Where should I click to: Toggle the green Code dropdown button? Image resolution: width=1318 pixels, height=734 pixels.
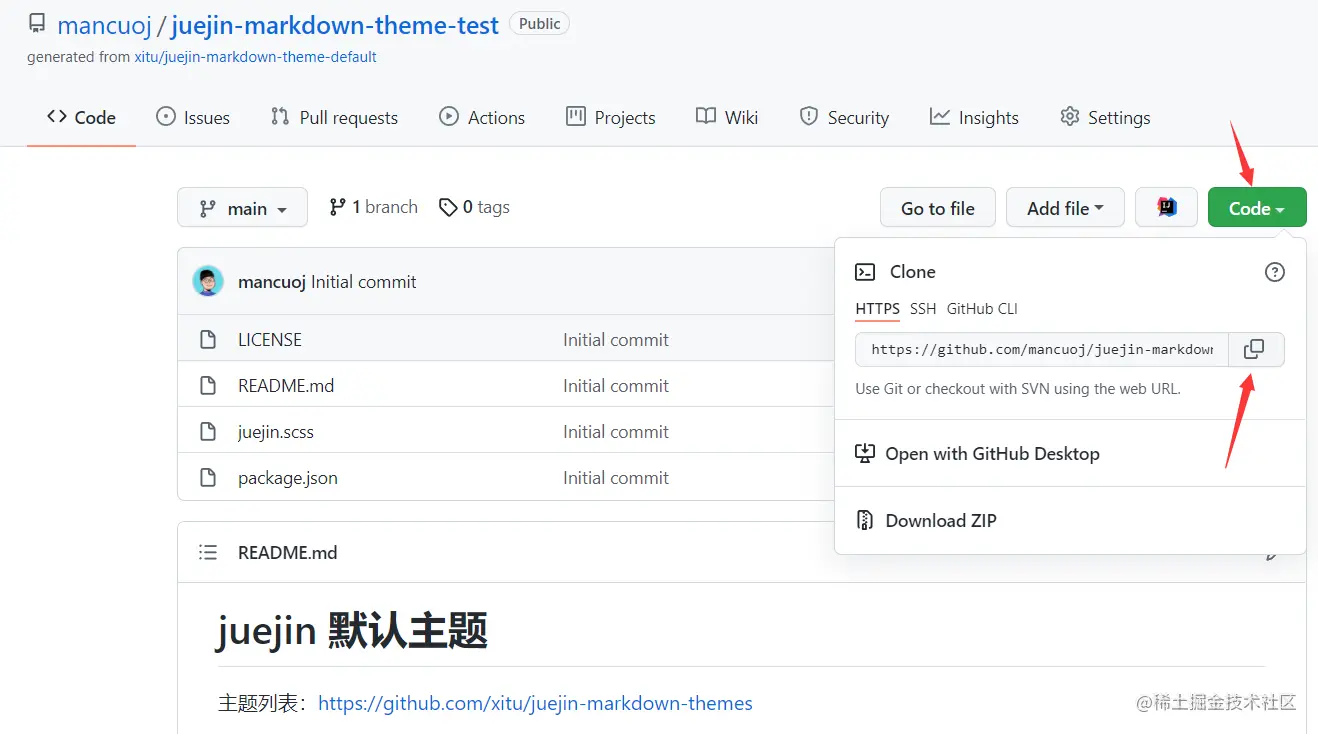(1257, 208)
